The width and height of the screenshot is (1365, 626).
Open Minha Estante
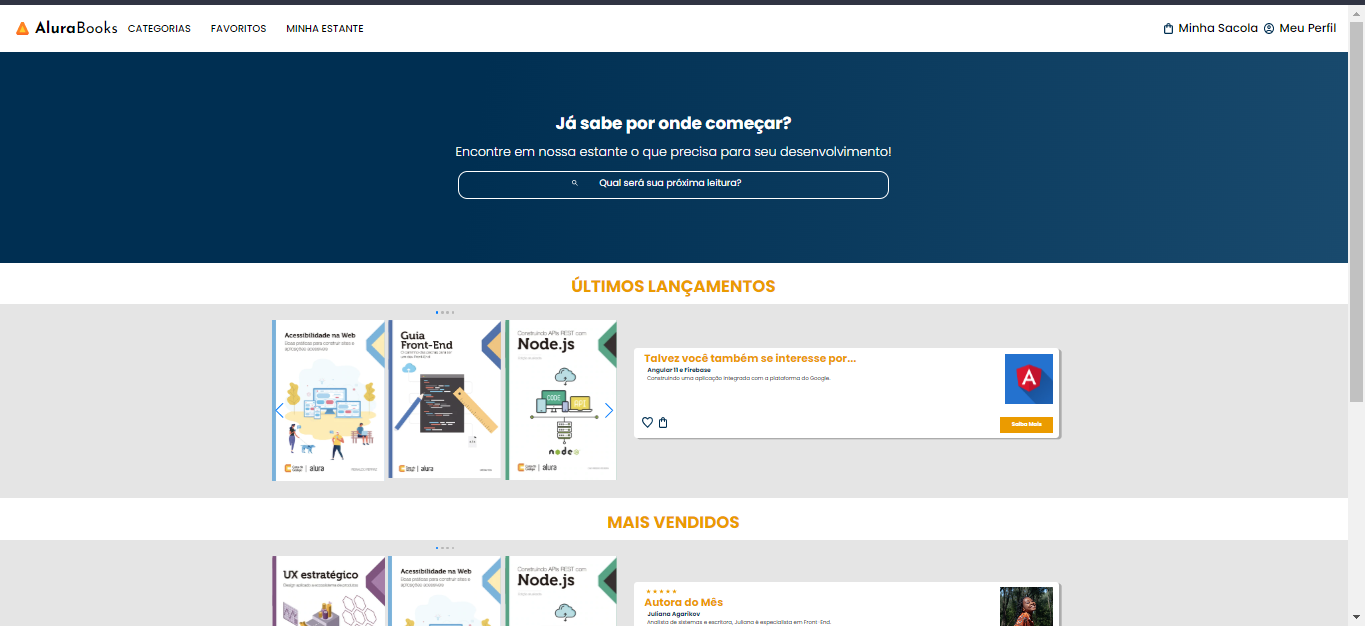coord(325,29)
